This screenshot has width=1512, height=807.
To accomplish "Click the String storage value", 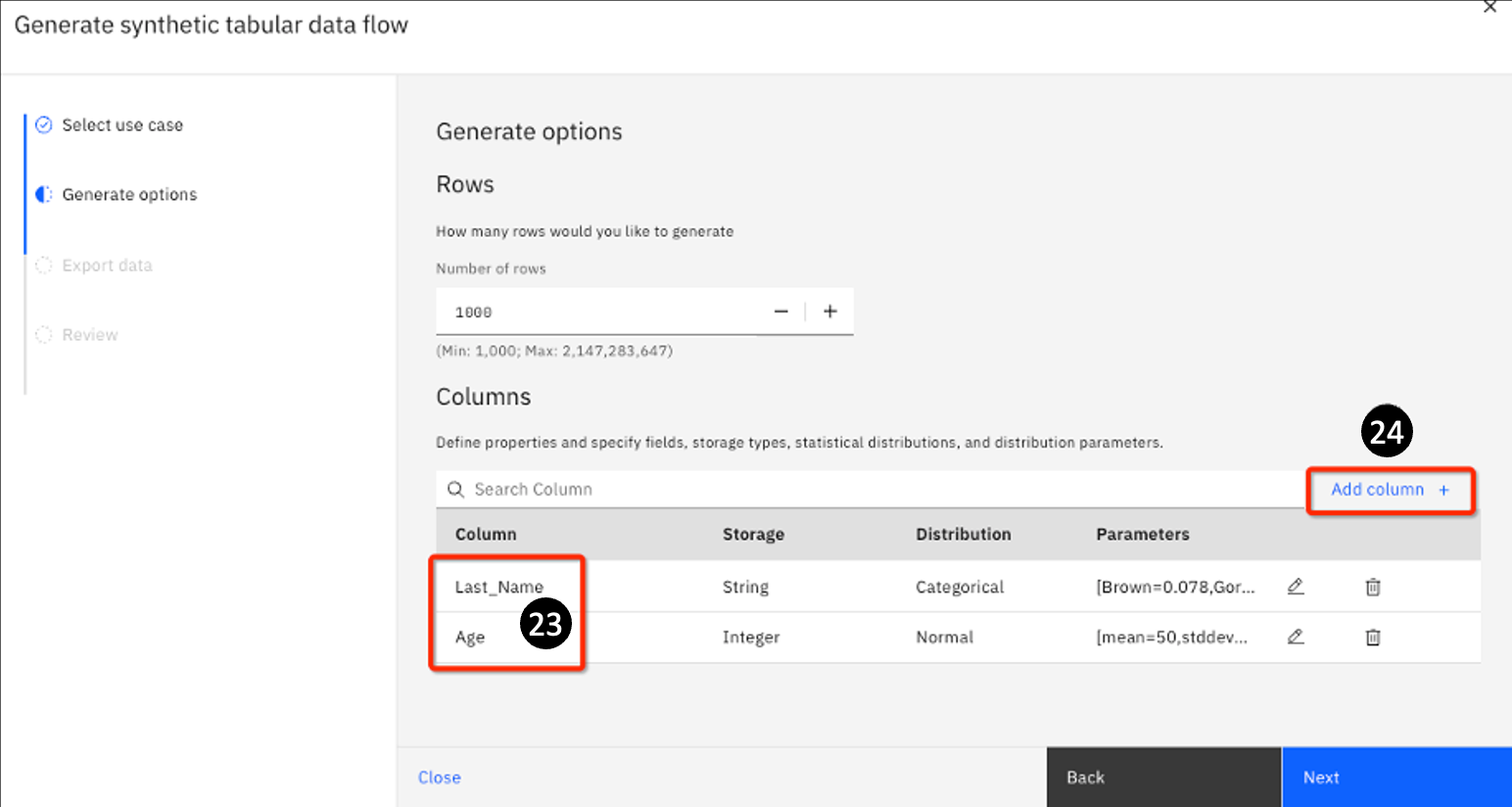I will (745, 587).
